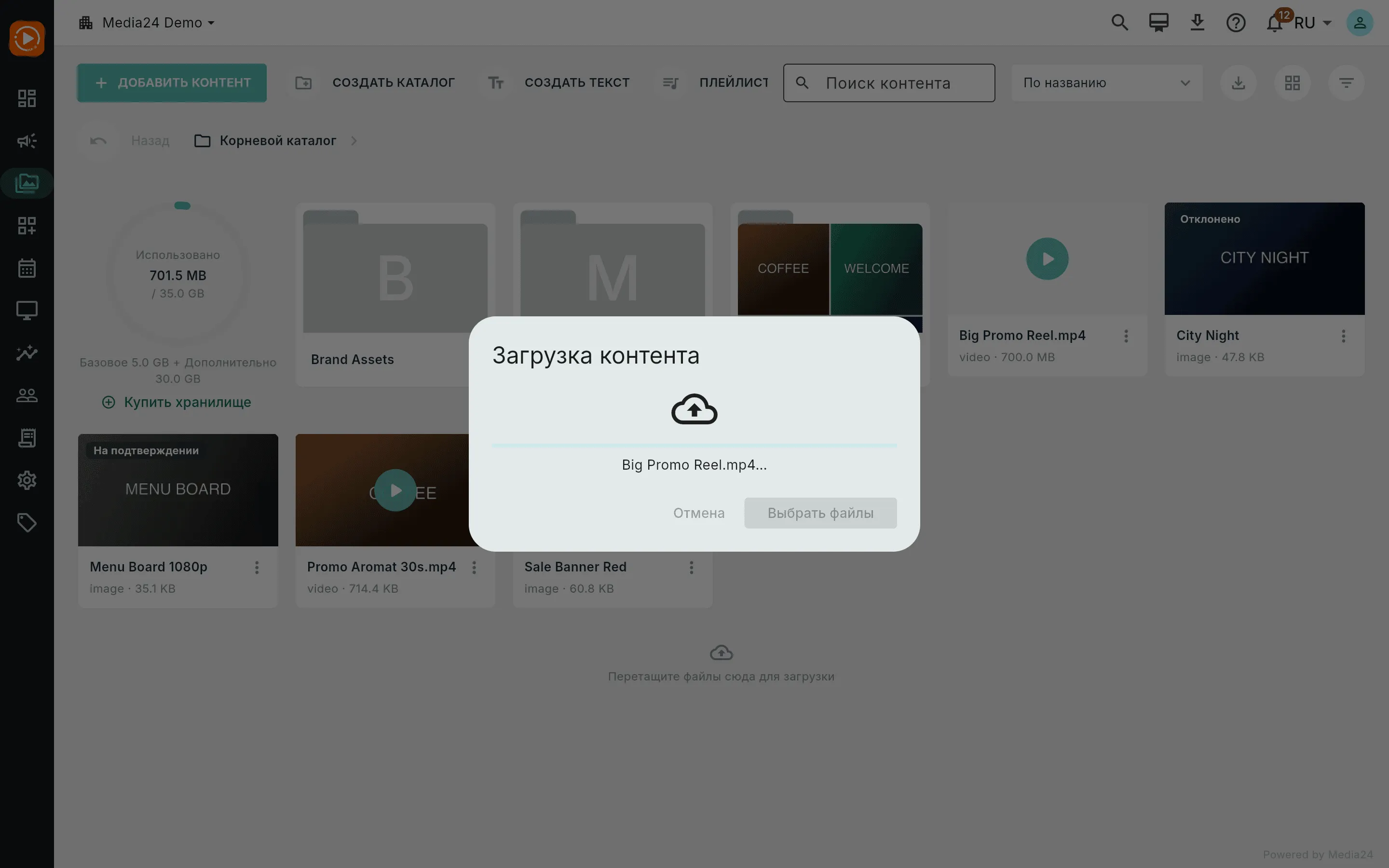Image resolution: width=1389 pixels, height=868 pixels.
Task: Open the calendar schedule sidebar icon
Action: pyautogui.click(x=27, y=268)
